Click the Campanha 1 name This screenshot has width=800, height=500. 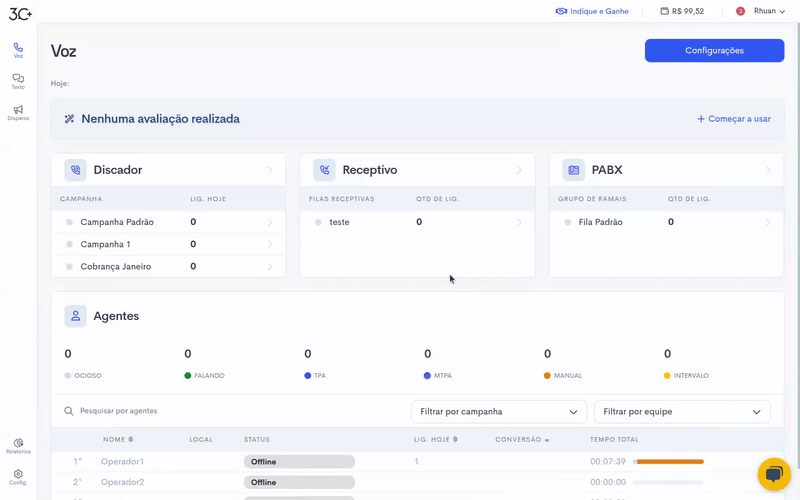coord(105,244)
